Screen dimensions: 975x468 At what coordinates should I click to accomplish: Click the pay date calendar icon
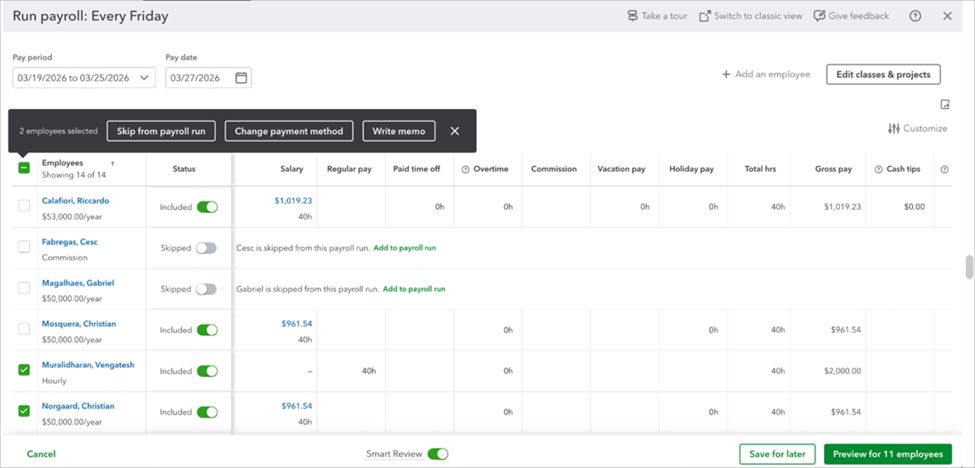241,78
